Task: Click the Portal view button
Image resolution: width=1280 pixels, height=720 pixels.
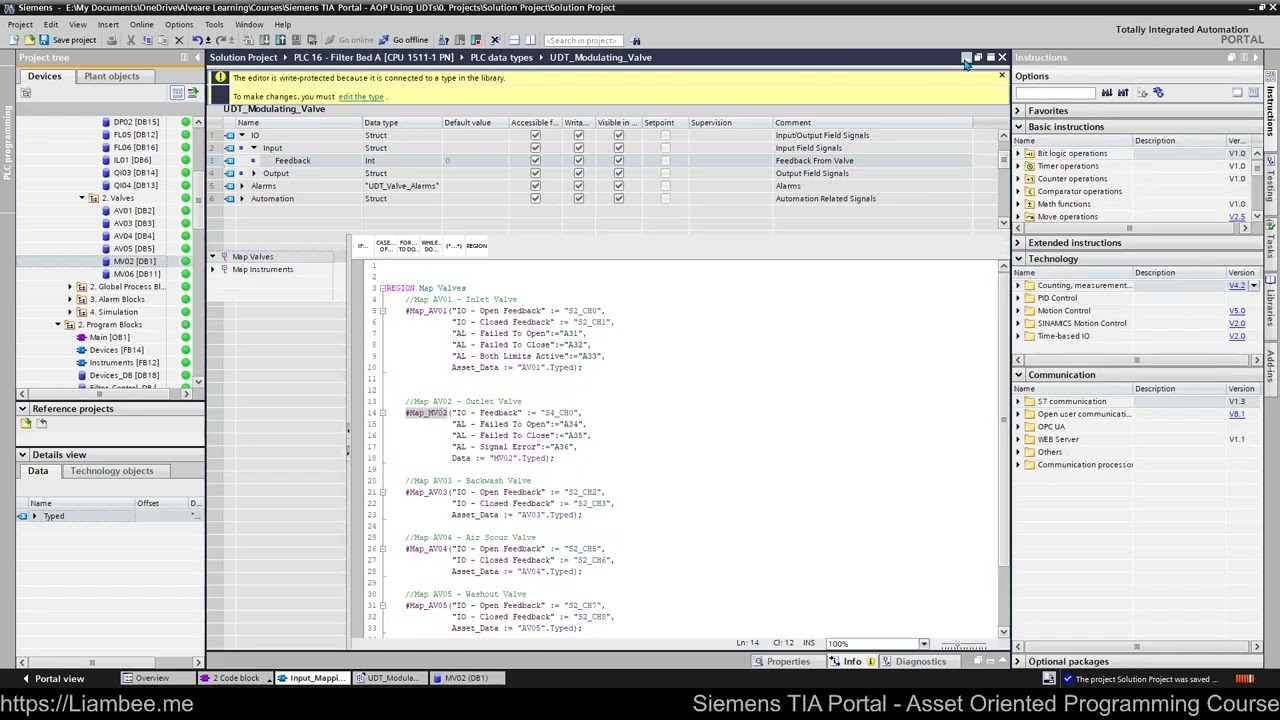Action: pos(53,679)
